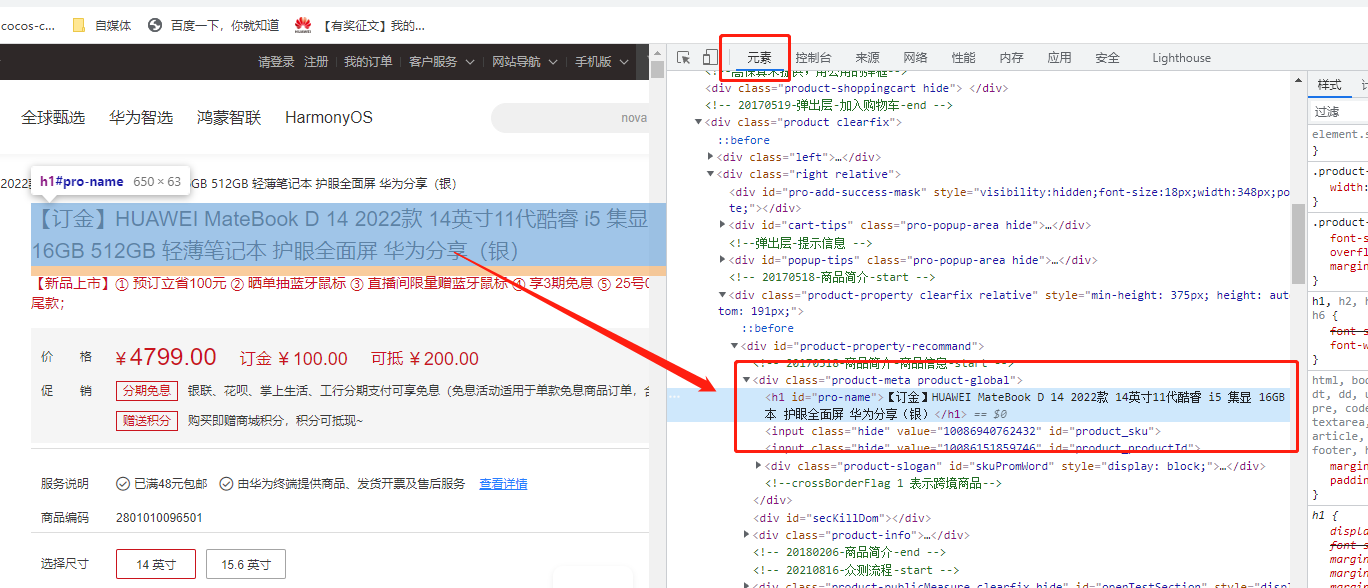Focus the 过滤 styles filter field
The image size is (1368, 588).
pos(1338,112)
